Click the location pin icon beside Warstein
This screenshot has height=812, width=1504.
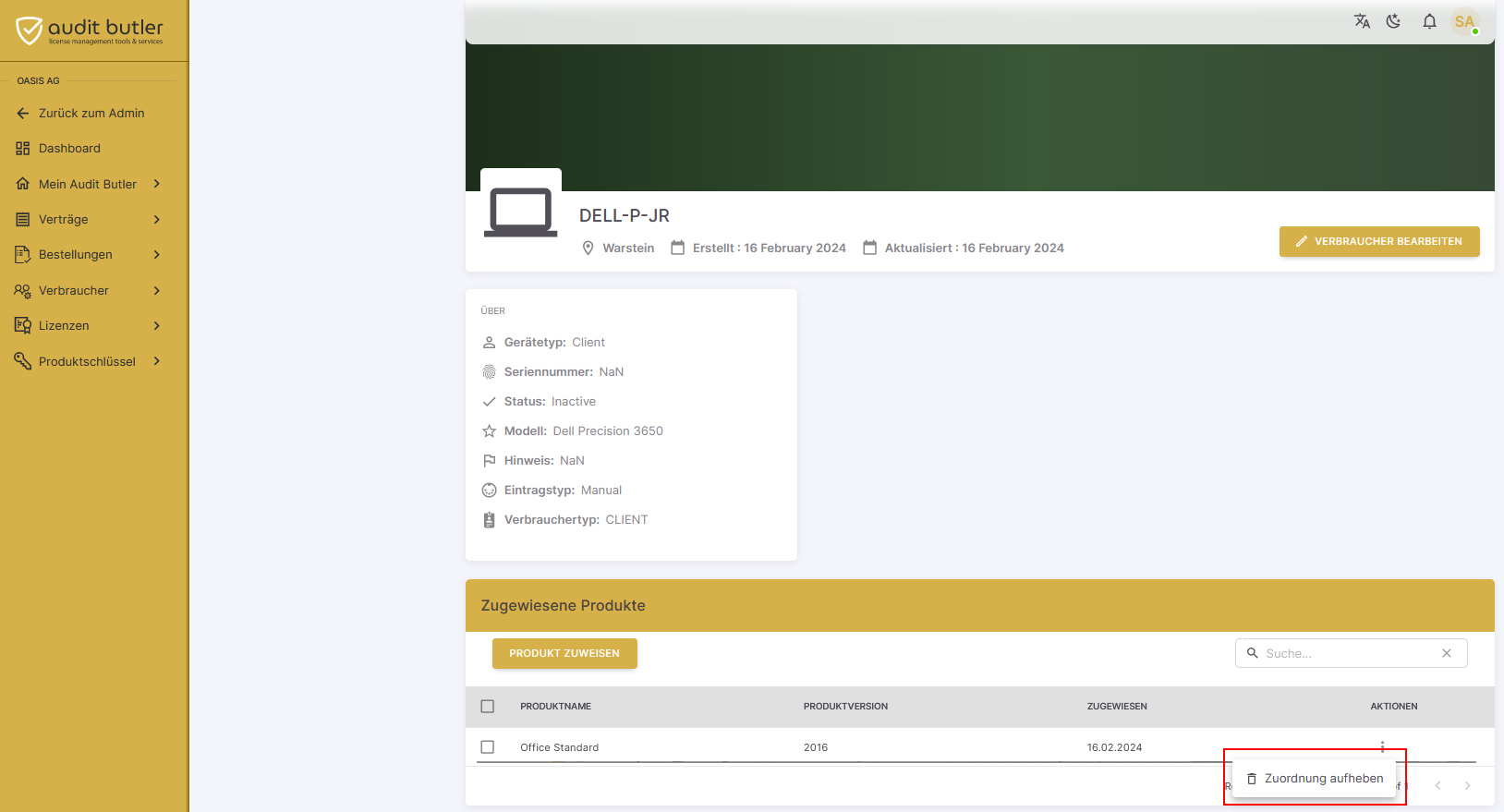pyautogui.click(x=588, y=248)
